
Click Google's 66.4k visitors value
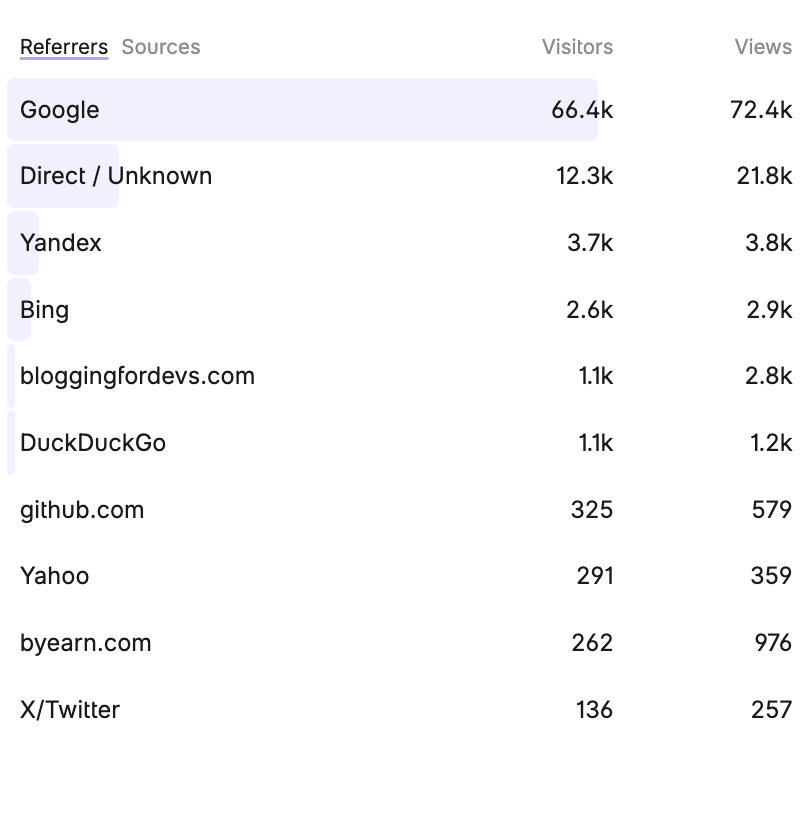coord(582,110)
